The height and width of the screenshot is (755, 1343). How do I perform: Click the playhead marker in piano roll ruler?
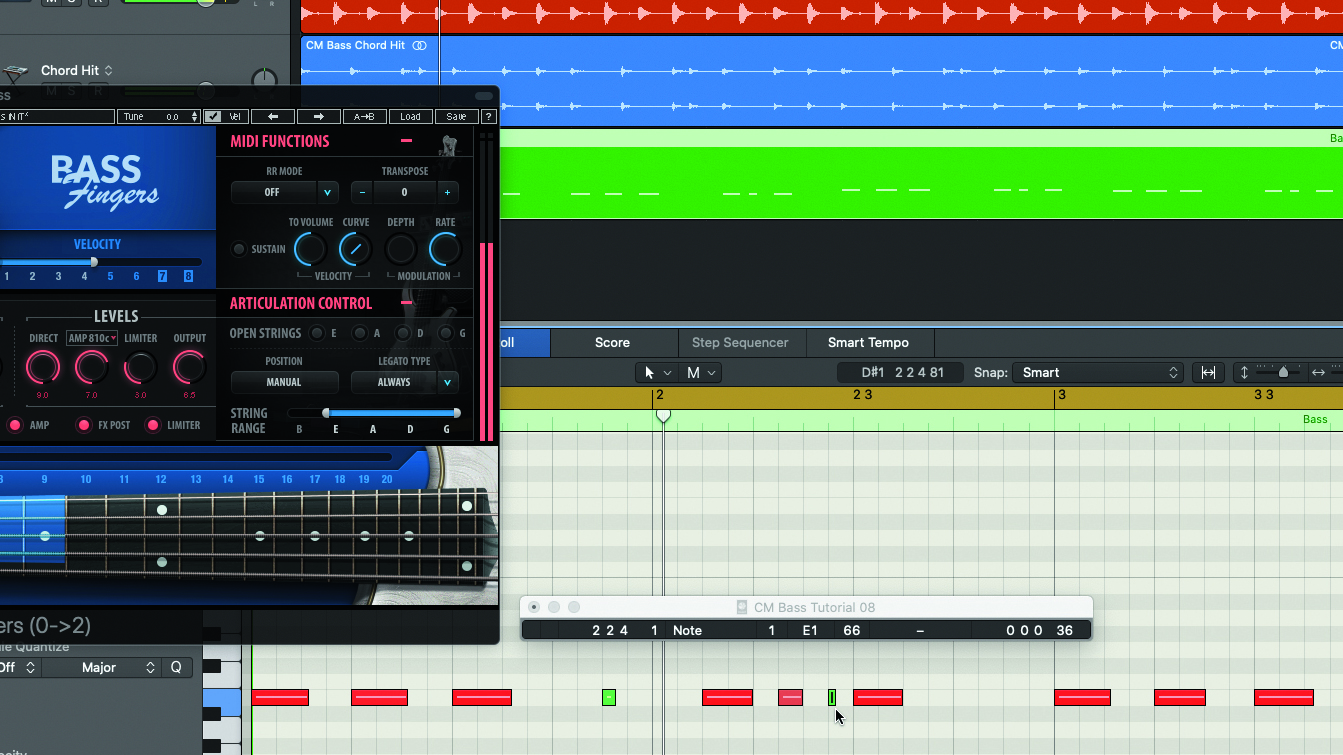[x=662, y=414]
